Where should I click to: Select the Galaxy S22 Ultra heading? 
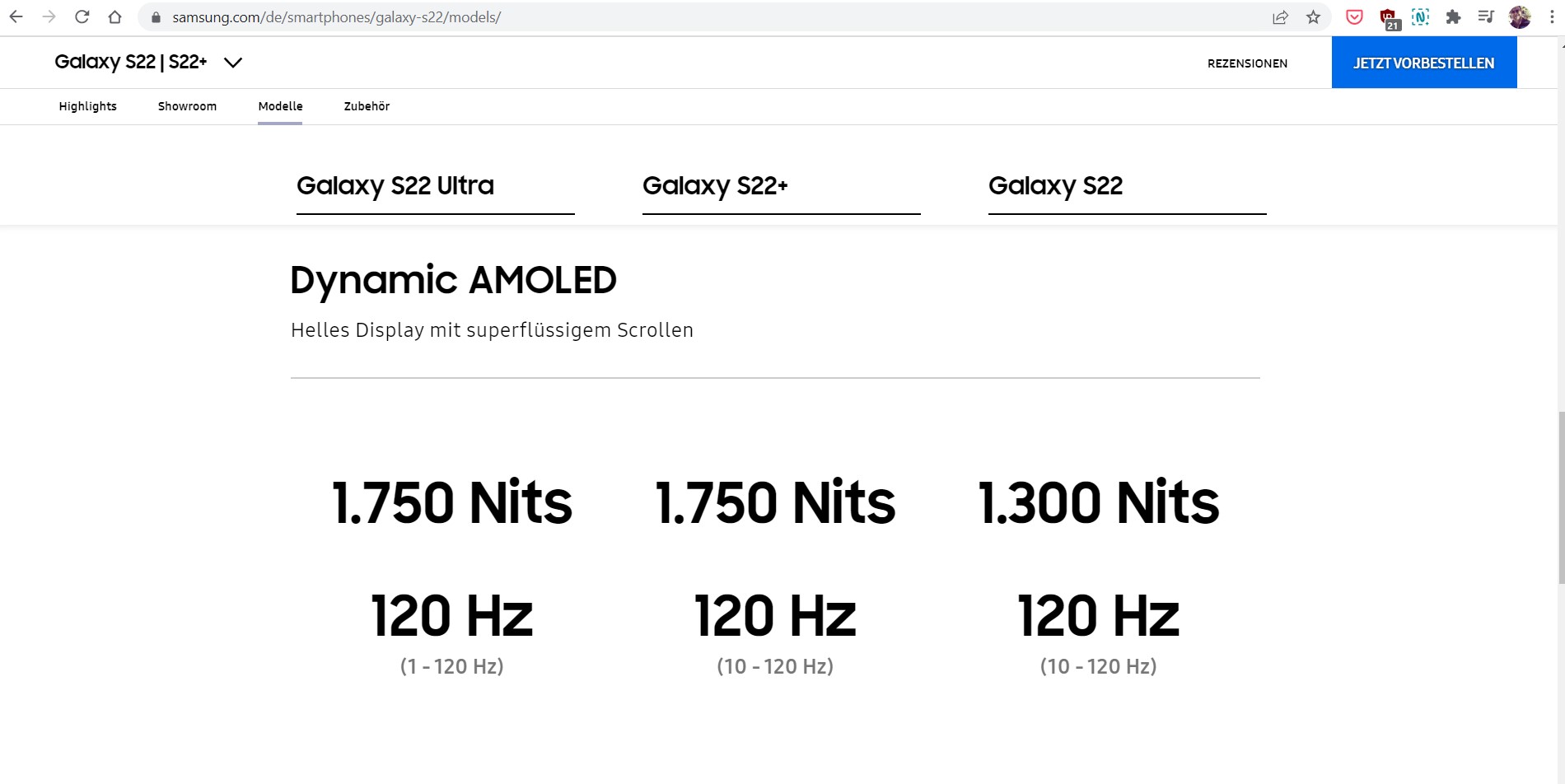[395, 186]
